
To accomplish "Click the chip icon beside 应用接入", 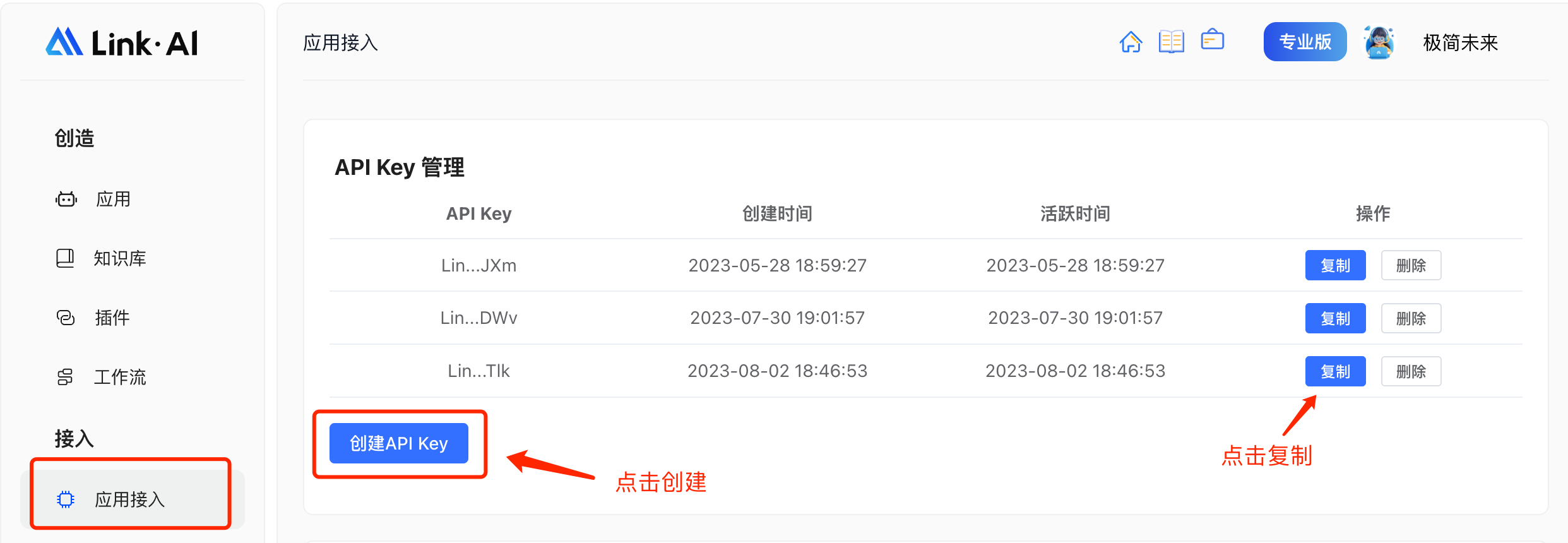I will click(x=66, y=499).
